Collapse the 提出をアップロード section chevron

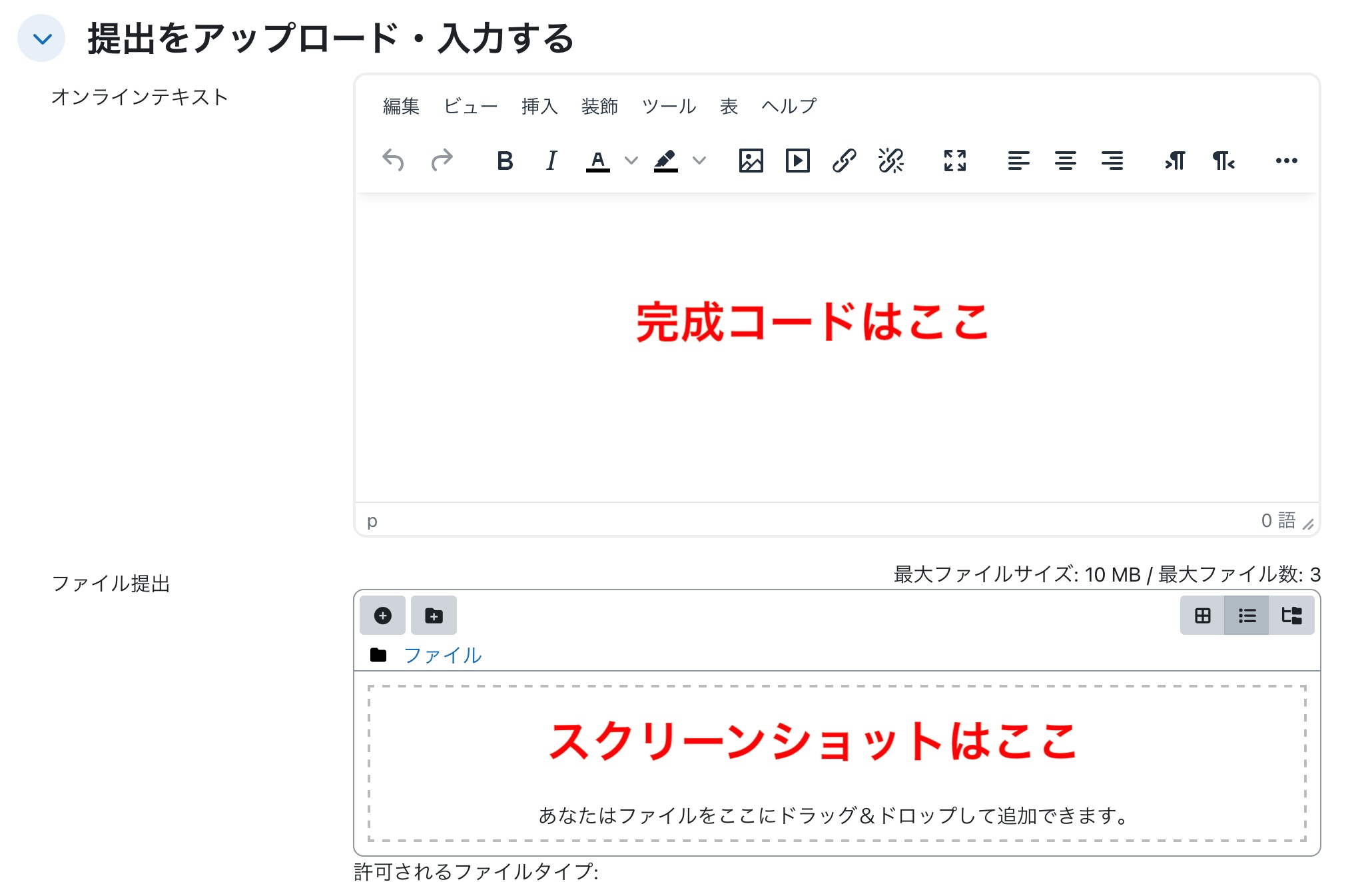42,39
